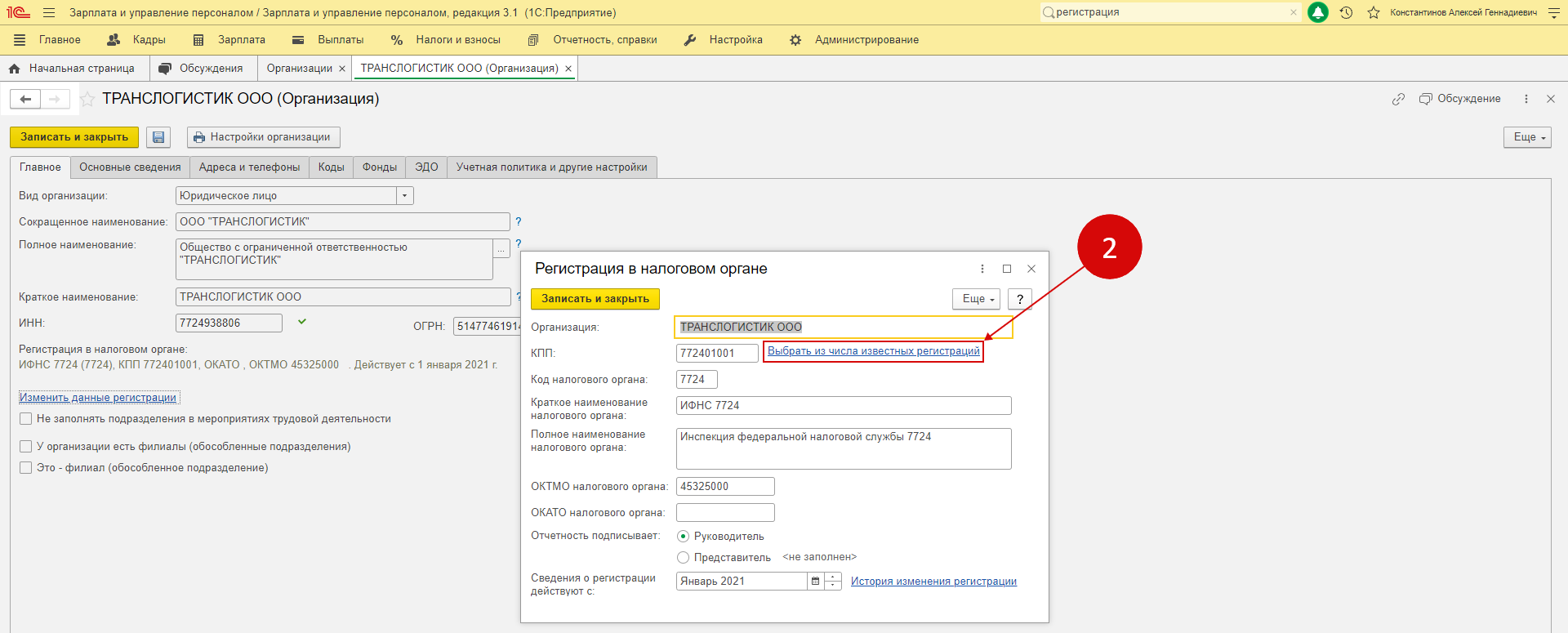1568x633 pixels.
Task: Open help with the question button
Action: pos(1020,299)
